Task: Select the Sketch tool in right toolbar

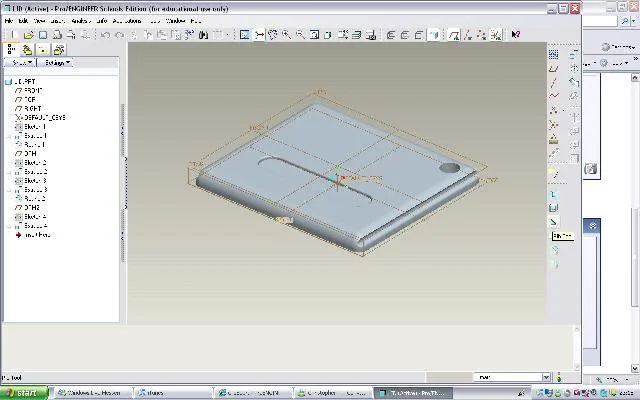Action: pyautogui.click(x=553, y=54)
